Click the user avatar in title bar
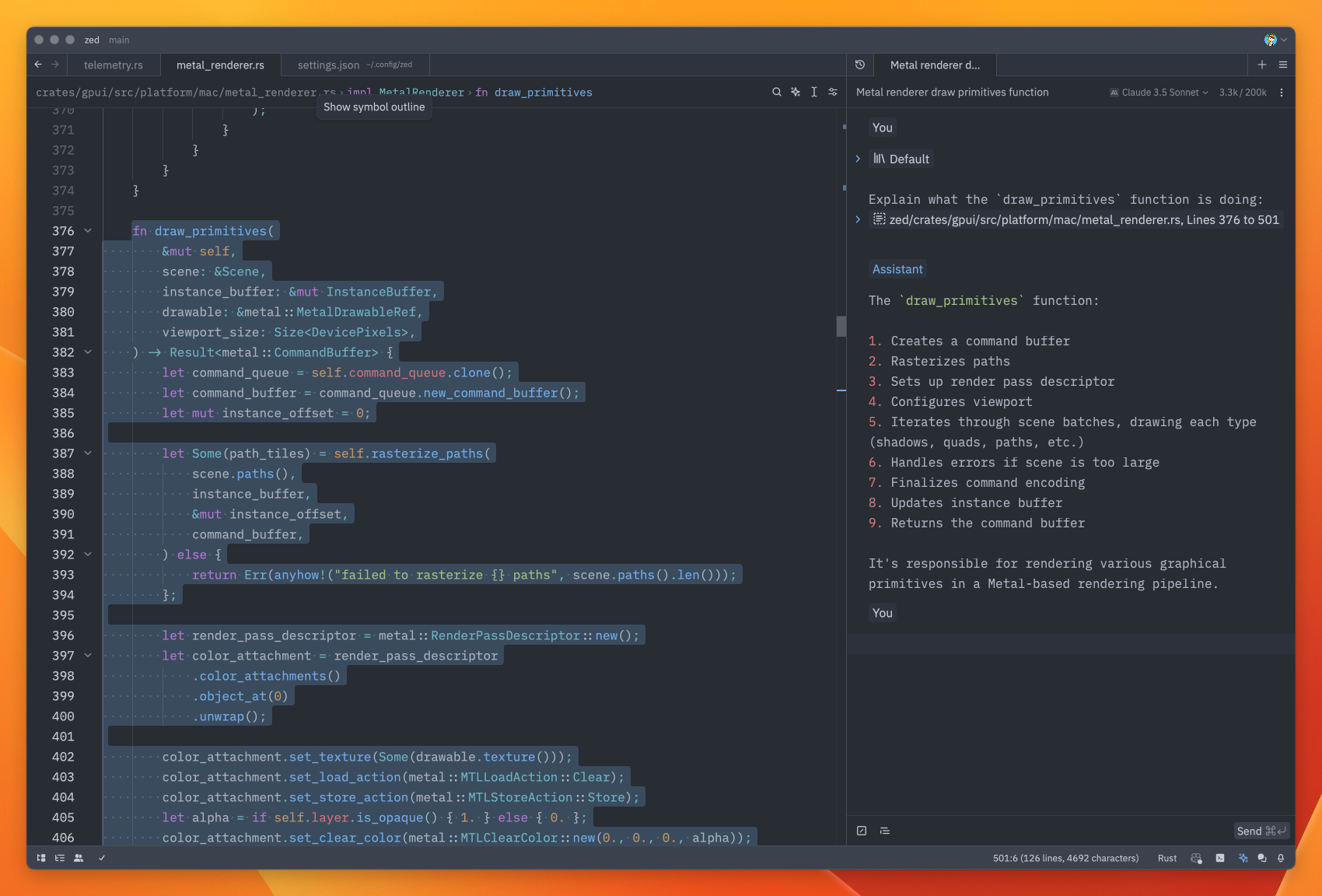The width and height of the screenshot is (1322, 896). [x=1270, y=40]
